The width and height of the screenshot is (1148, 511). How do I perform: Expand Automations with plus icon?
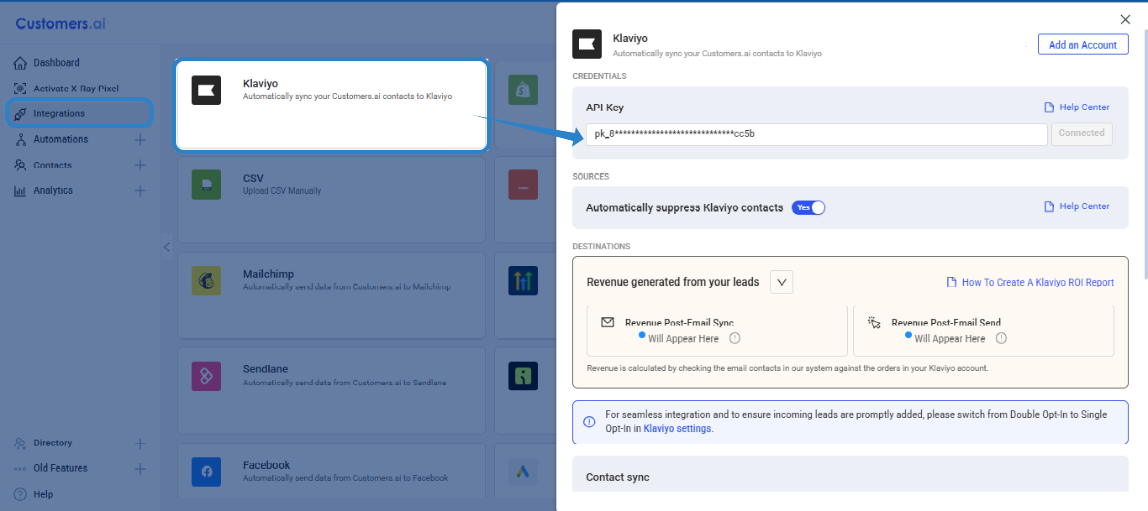click(x=141, y=139)
